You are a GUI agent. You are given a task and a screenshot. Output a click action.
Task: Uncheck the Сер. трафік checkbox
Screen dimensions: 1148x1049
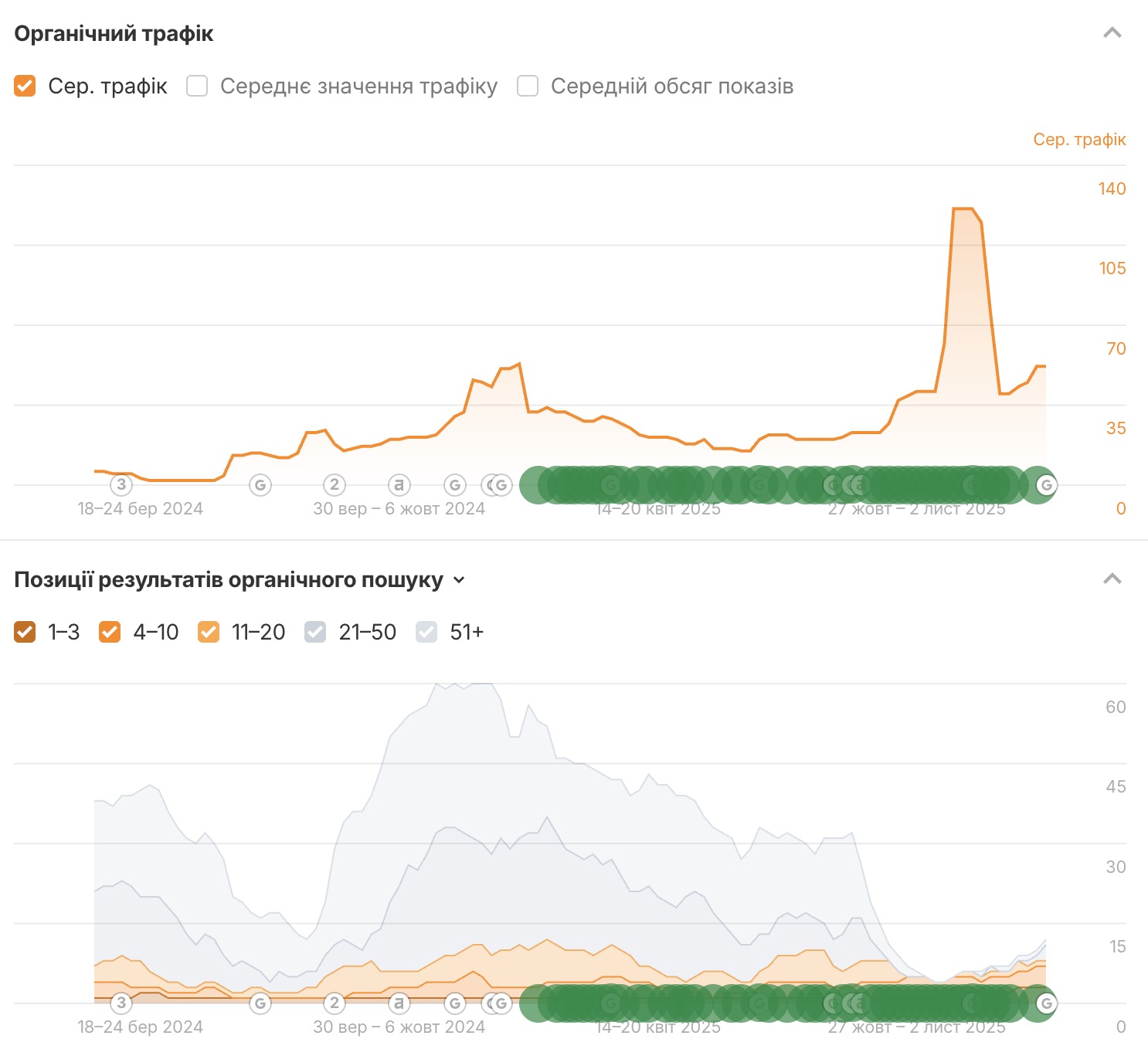[25, 86]
